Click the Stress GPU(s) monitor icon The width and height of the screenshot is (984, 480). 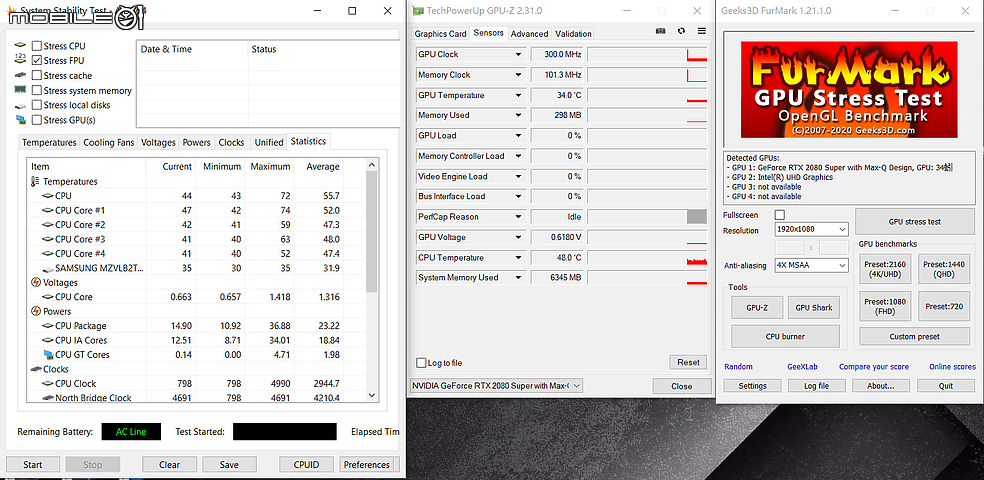[x=21, y=120]
